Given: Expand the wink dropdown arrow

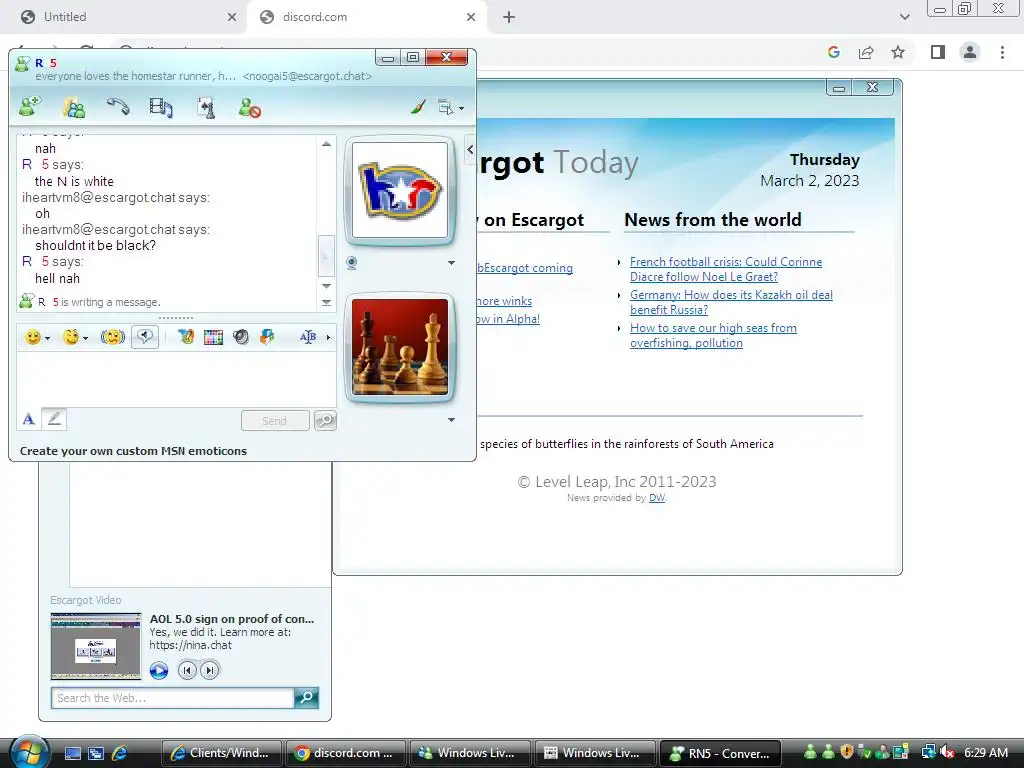Looking at the screenshot, I should [86, 338].
